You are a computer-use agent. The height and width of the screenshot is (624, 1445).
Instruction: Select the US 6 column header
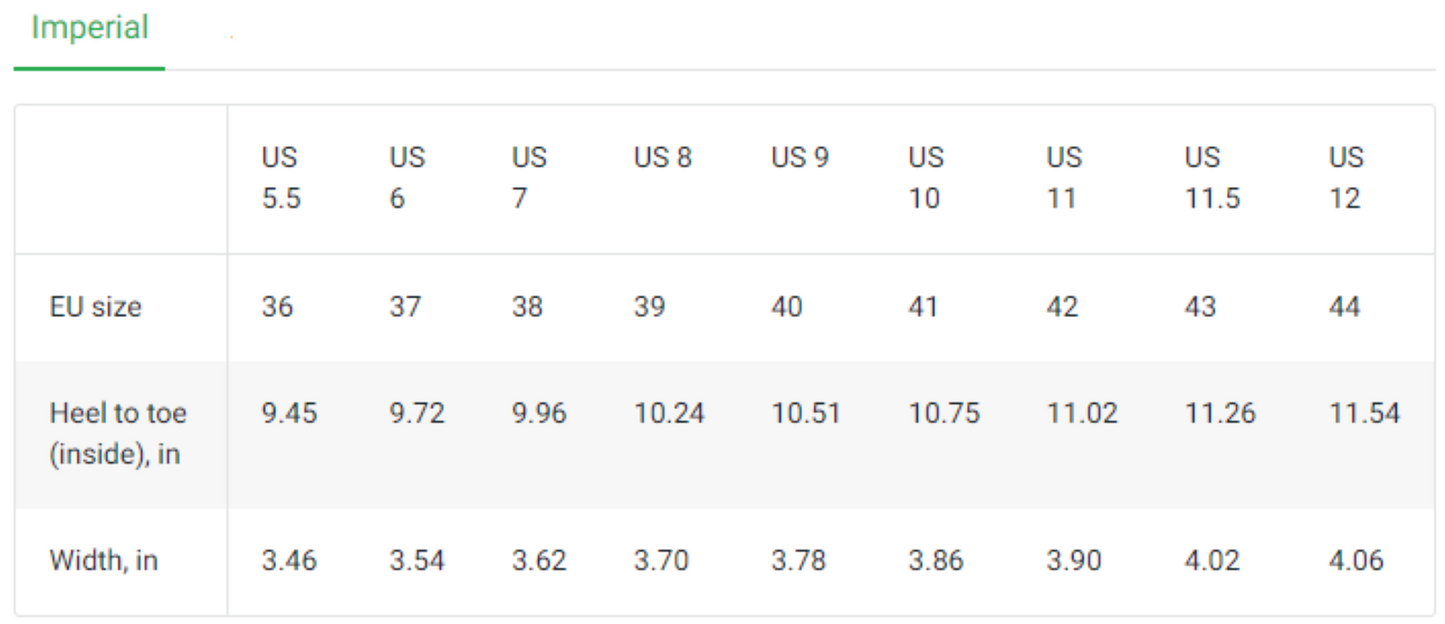[404, 177]
